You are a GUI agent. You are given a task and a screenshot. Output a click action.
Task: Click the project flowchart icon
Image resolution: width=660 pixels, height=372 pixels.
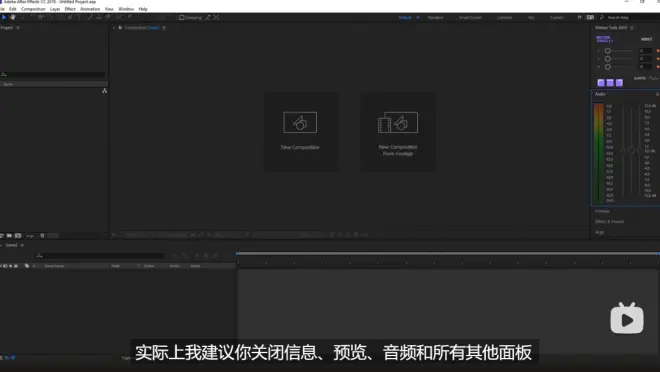[104, 91]
